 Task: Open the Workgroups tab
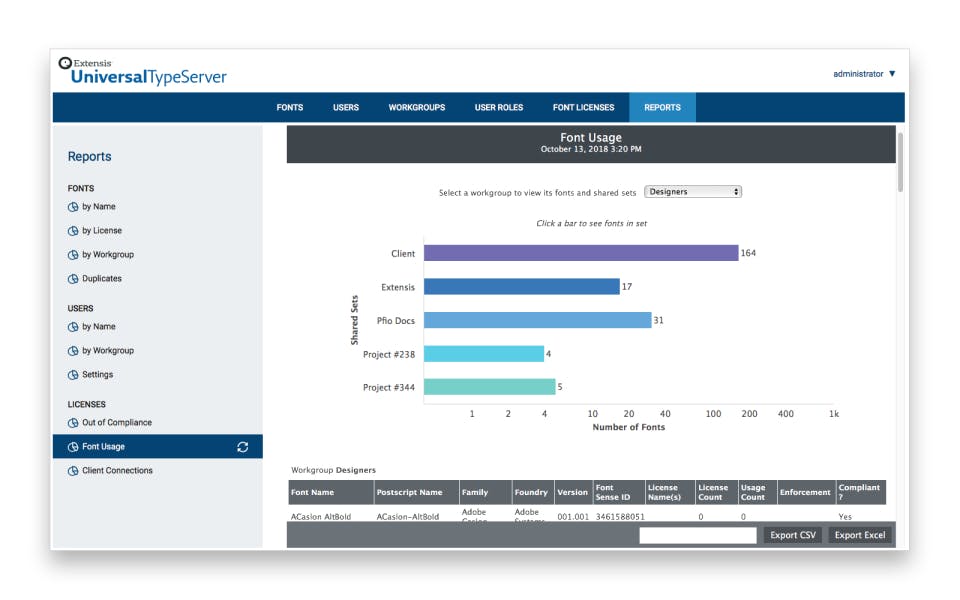416,107
